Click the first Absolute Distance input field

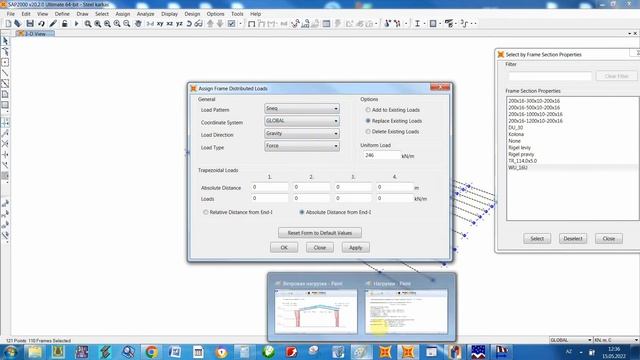pos(269,187)
